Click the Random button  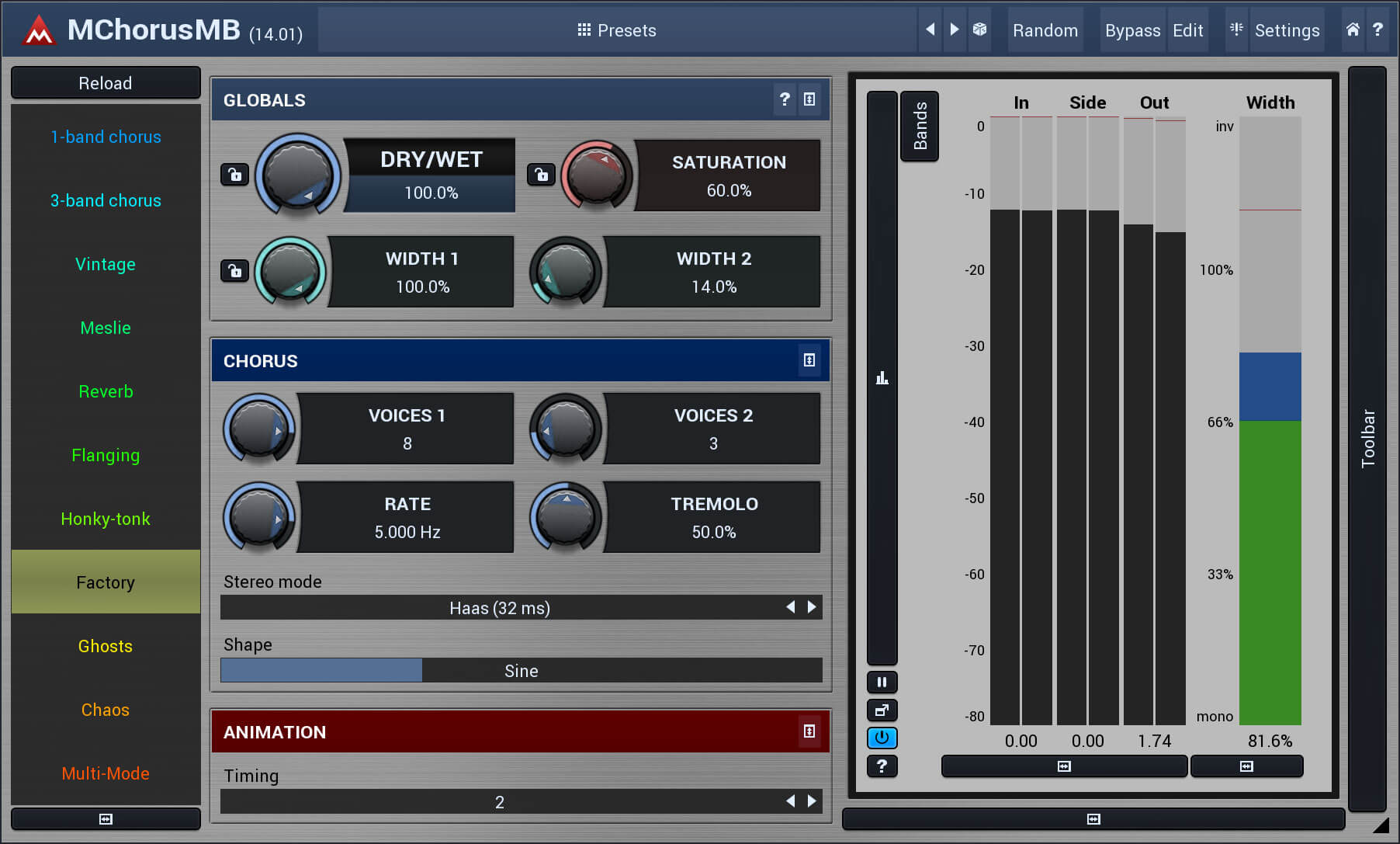point(1045,30)
